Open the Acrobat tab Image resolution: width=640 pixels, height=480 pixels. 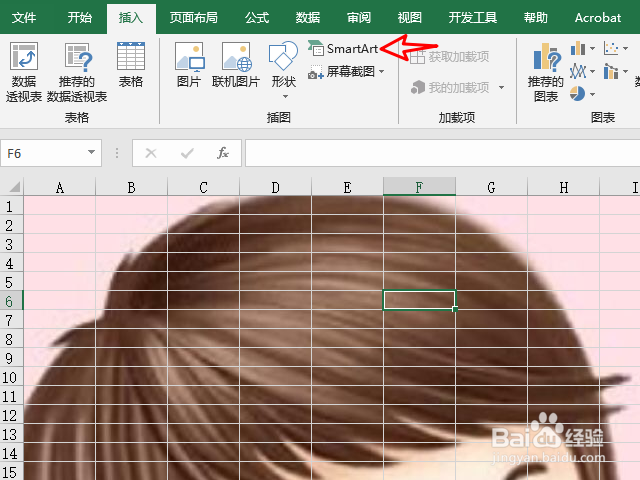(598, 18)
